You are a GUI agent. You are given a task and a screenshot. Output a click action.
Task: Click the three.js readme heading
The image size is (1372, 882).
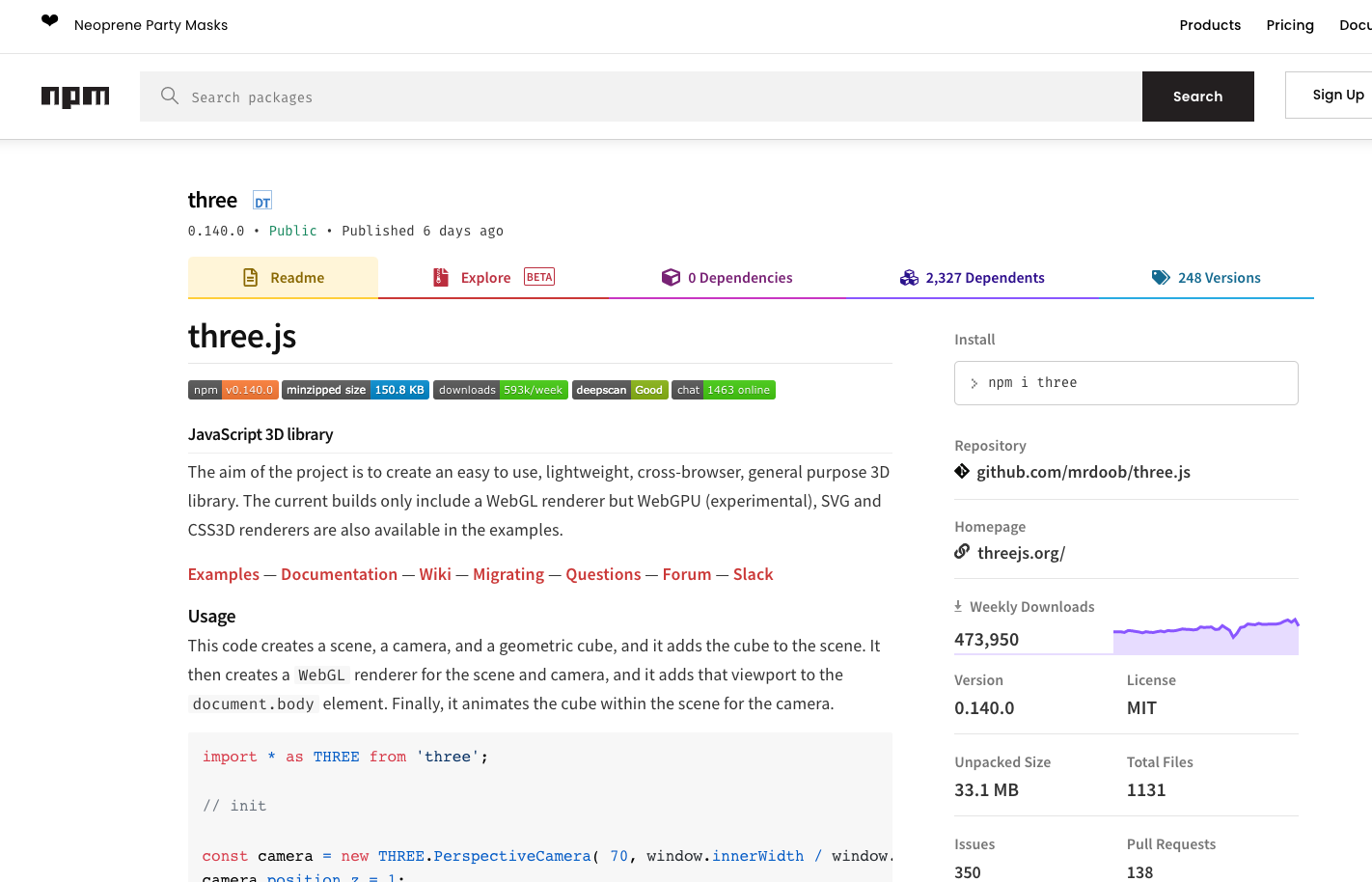click(242, 336)
